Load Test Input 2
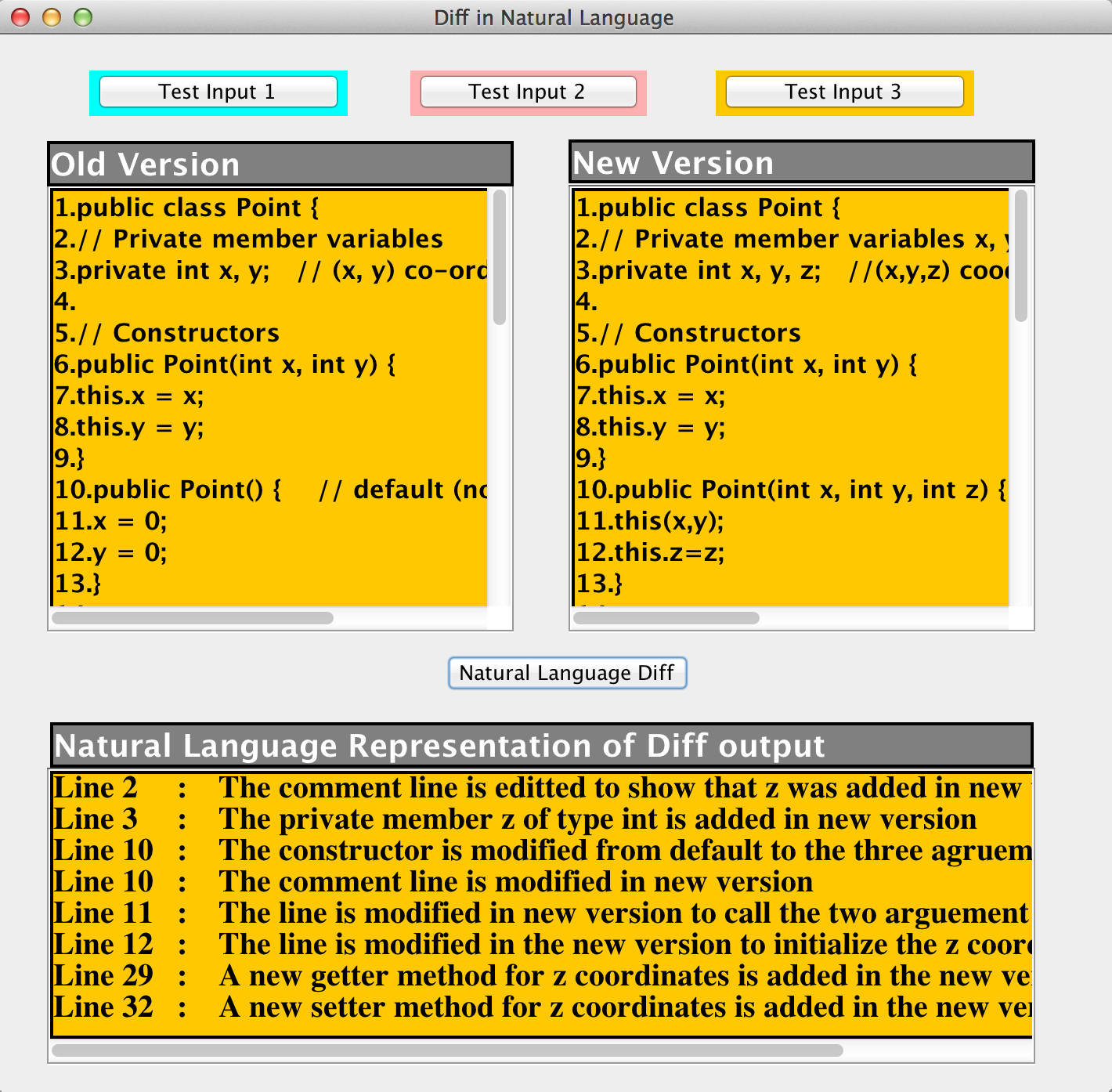1112x1092 pixels. 528,92
